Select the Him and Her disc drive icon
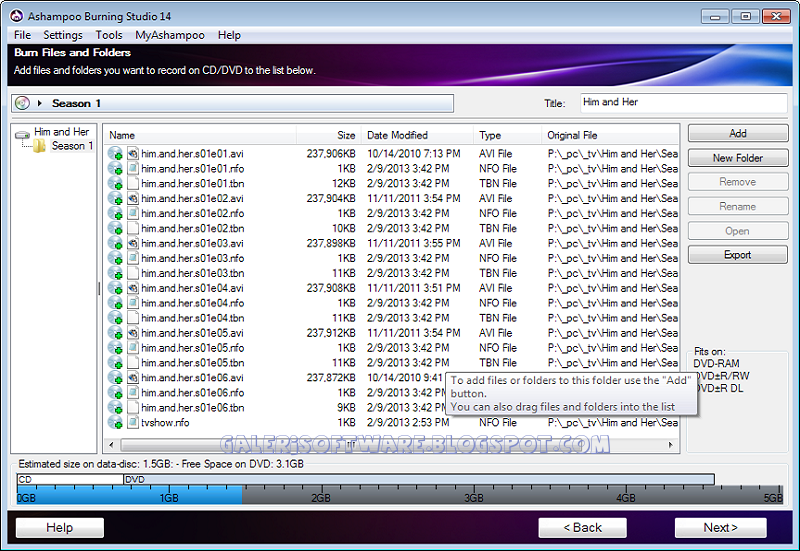This screenshot has width=800, height=551. click(x=22, y=135)
